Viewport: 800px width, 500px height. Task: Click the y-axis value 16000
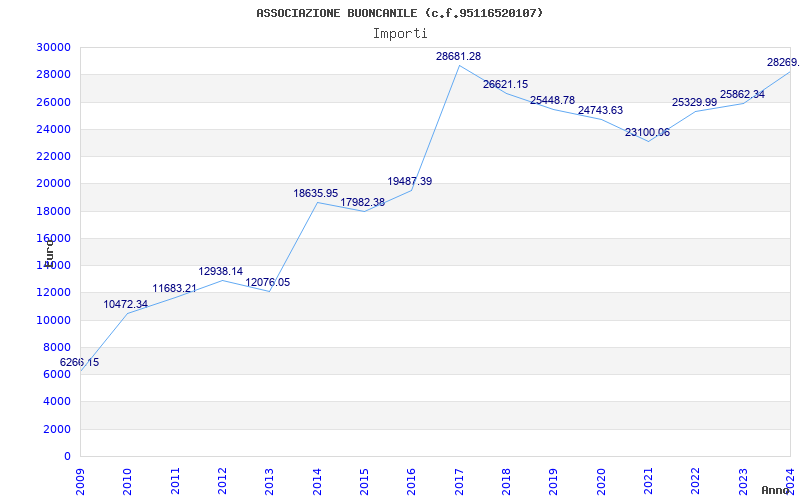click(x=54, y=238)
